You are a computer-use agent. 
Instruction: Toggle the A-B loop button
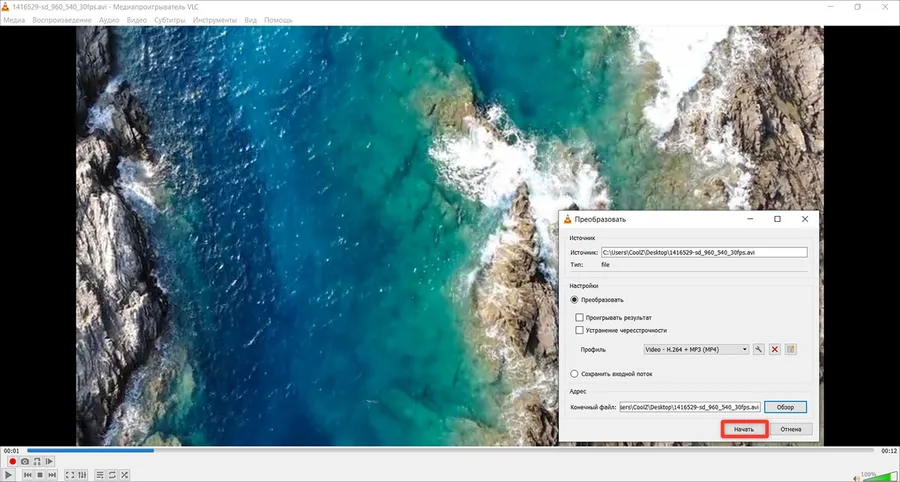pos(37,461)
